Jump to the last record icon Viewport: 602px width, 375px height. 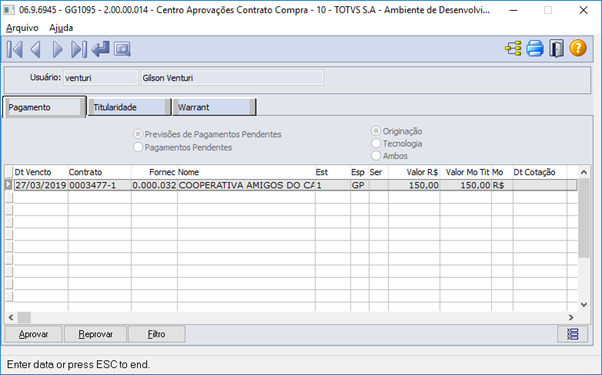click(79, 49)
